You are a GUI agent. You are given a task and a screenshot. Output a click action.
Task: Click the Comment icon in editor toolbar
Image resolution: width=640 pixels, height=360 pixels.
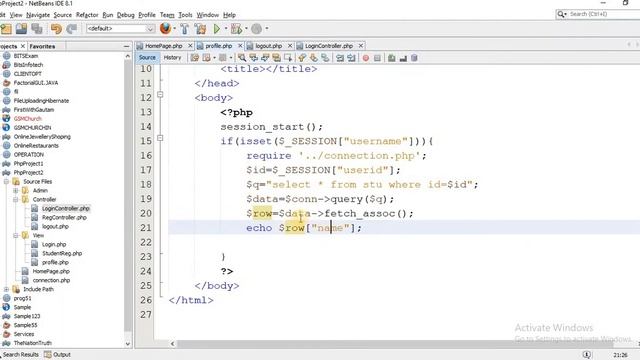pos(391,58)
